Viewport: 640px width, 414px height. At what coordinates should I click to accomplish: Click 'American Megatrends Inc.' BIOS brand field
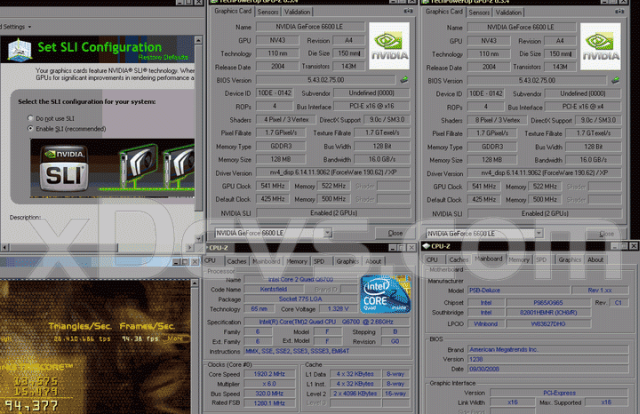point(548,349)
